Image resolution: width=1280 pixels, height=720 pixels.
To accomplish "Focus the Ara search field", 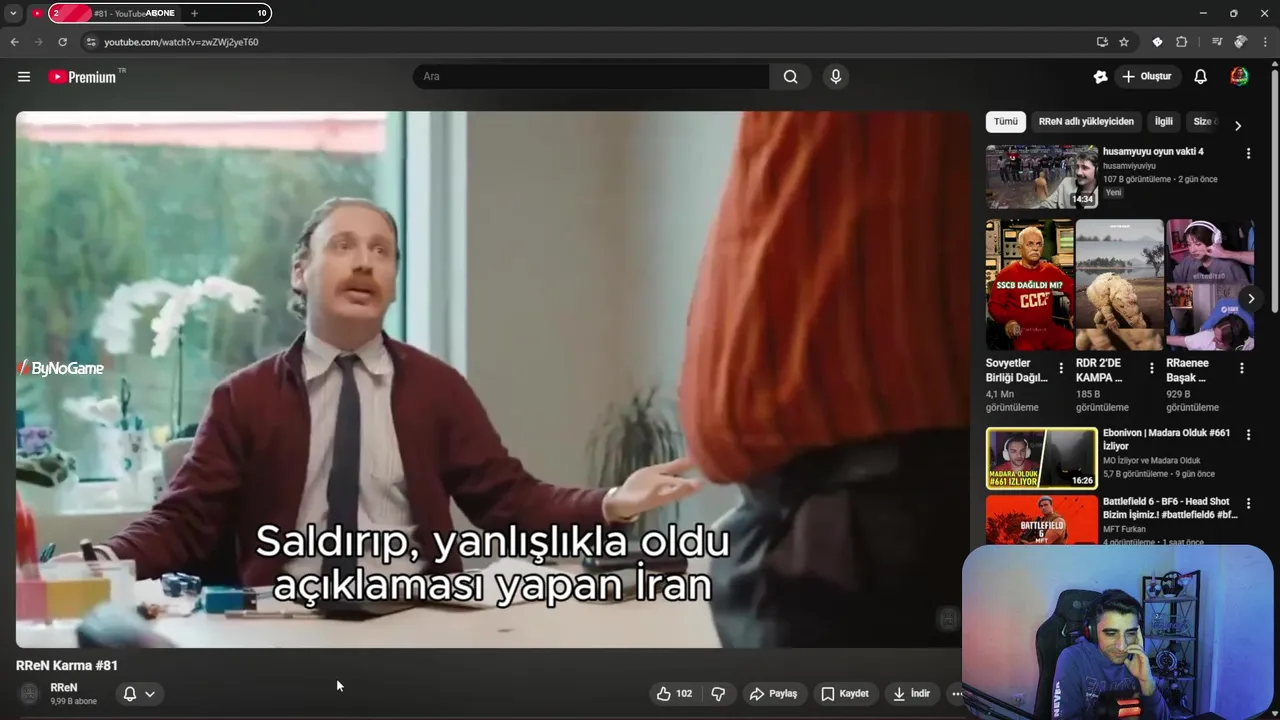I will pos(591,77).
